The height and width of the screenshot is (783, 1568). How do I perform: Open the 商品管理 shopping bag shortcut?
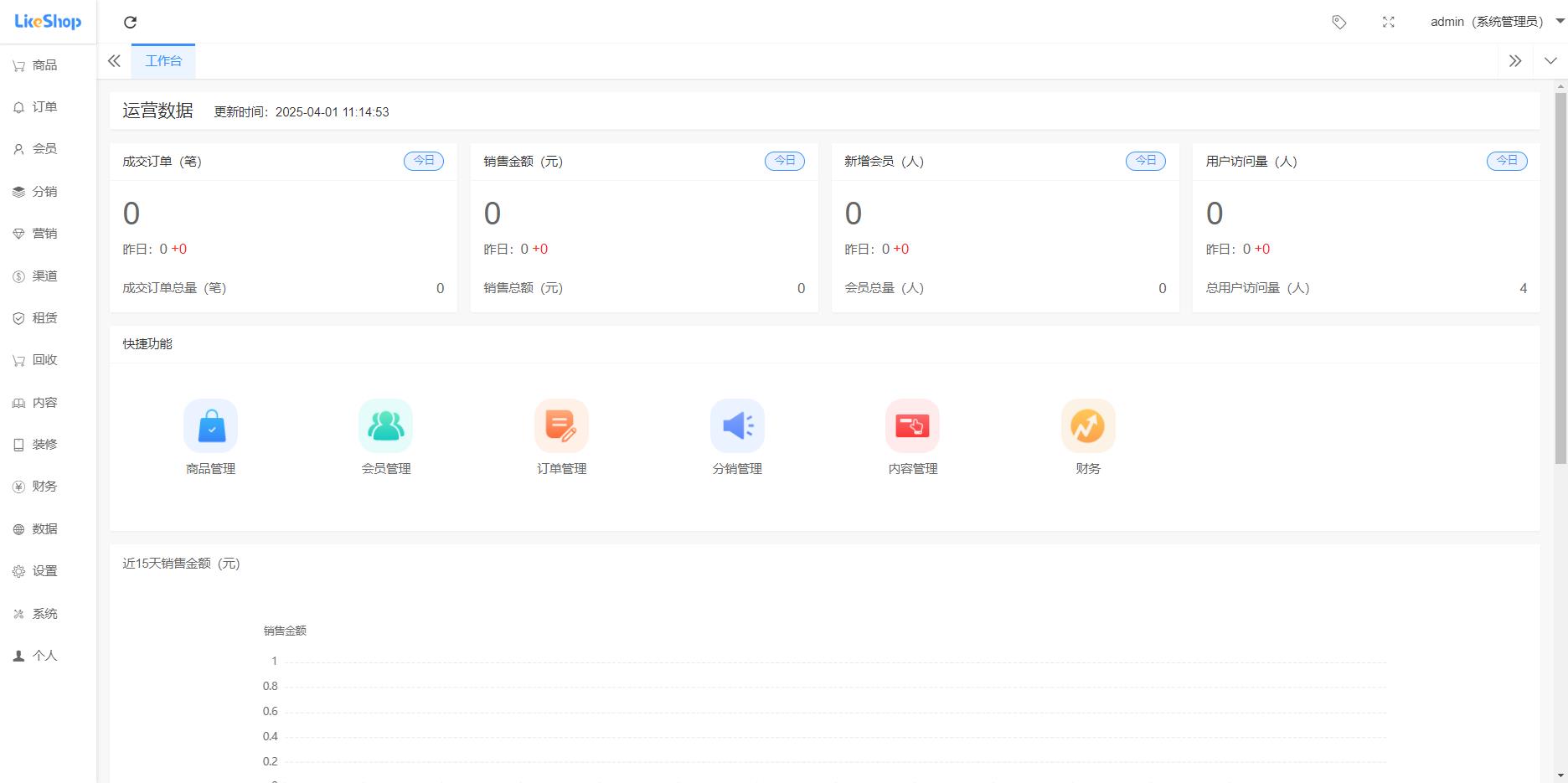pyautogui.click(x=210, y=426)
